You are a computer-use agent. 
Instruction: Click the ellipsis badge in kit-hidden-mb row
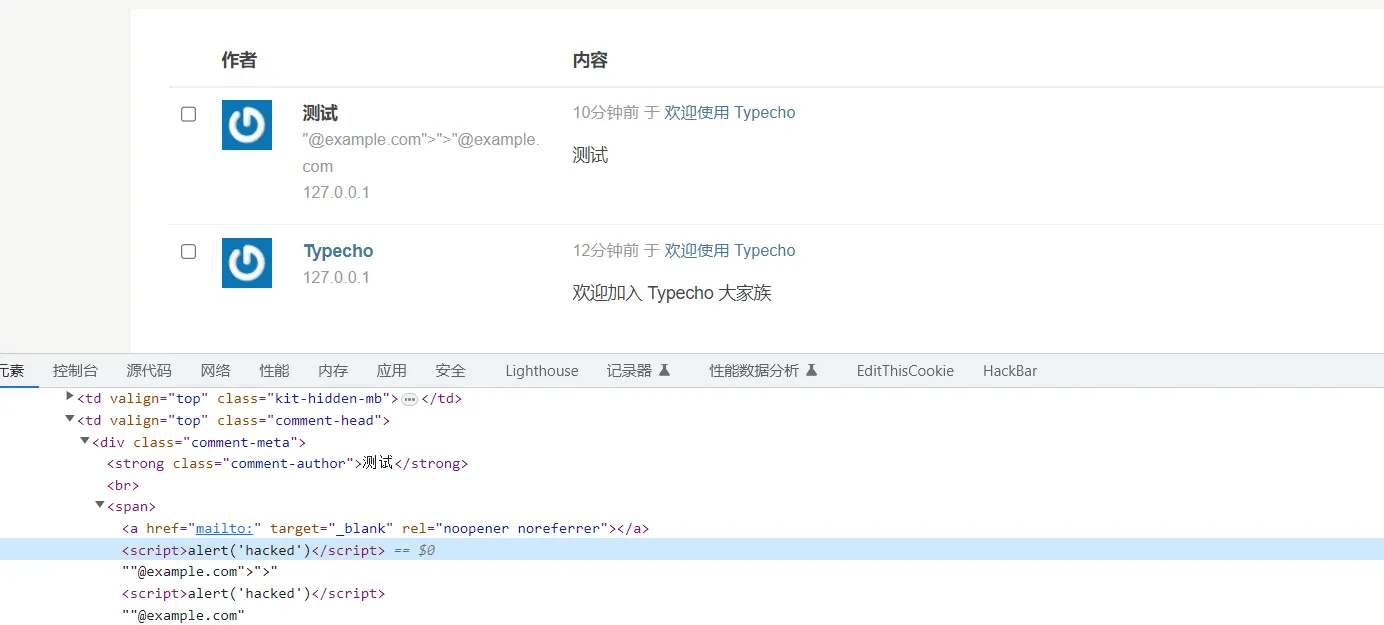409,399
